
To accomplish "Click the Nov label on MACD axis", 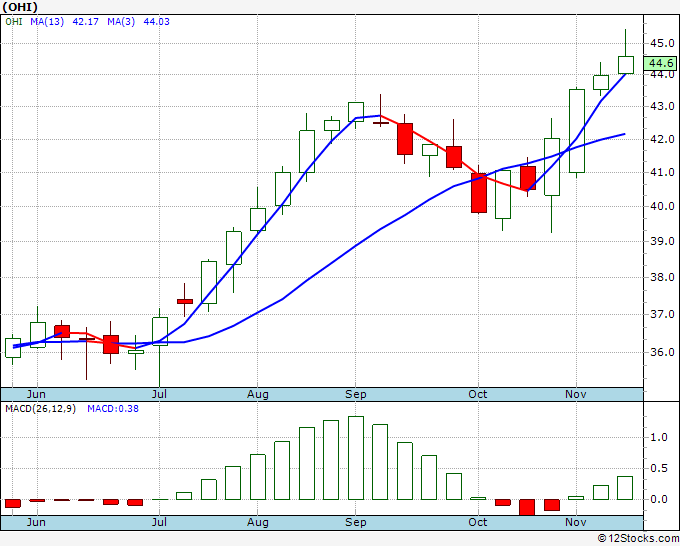I will [575, 522].
